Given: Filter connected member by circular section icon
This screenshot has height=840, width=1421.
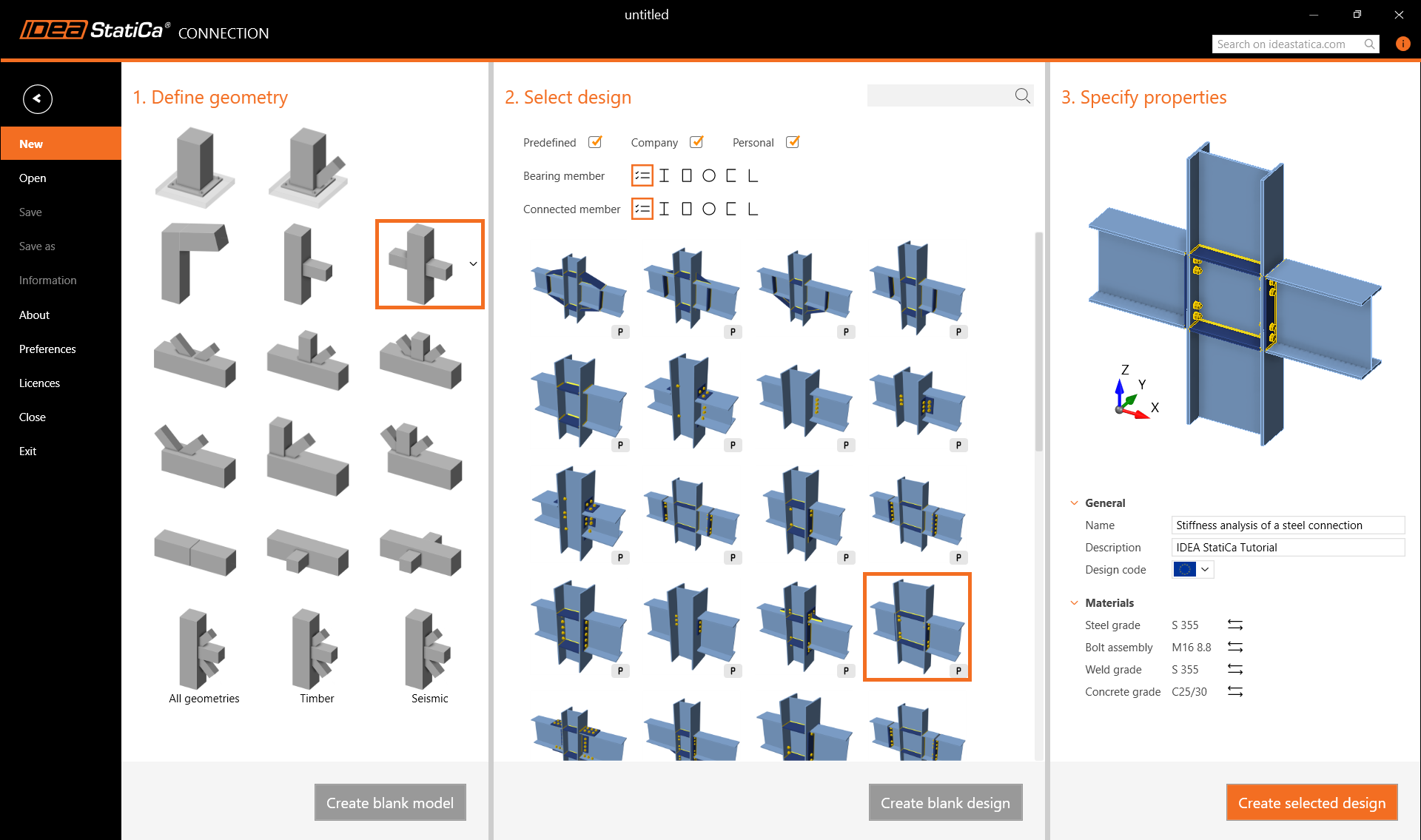Looking at the screenshot, I should click(x=708, y=209).
